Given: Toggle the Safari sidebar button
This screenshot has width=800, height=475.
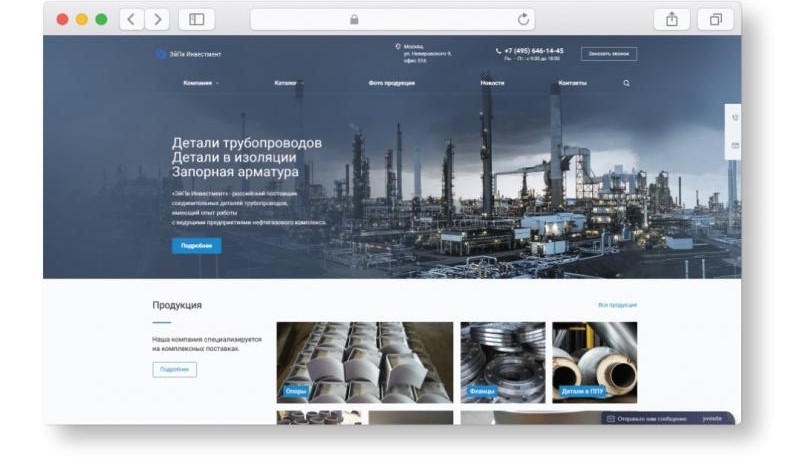Looking at the screenshot, I should [196, 19].
